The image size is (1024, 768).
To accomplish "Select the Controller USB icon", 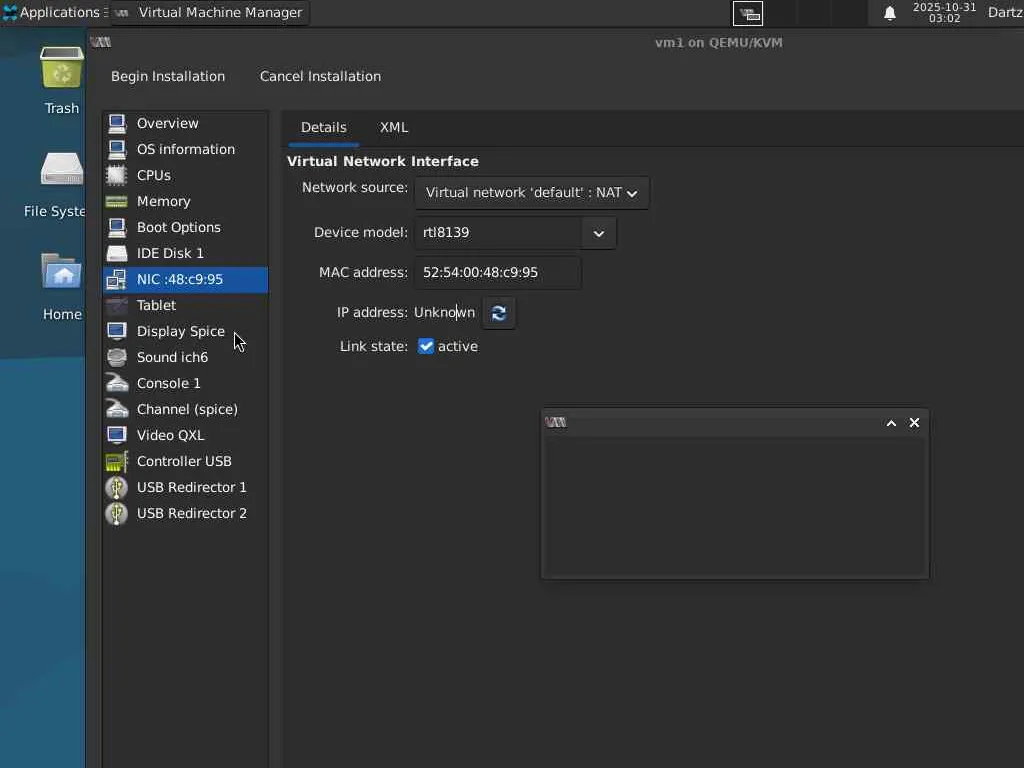I will coord(117,461).
